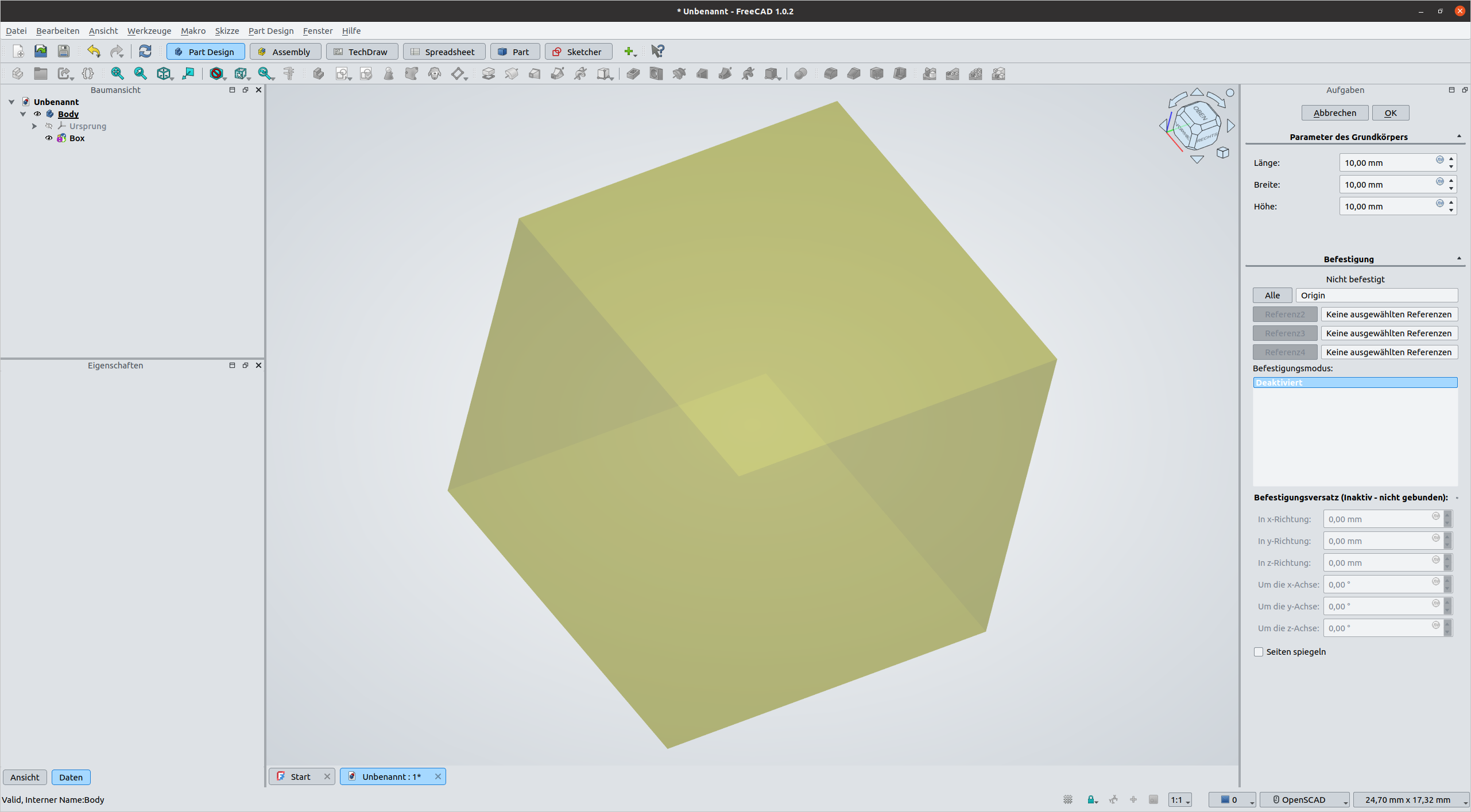The image size is (1471, 812).
Task: Click the Fit All zoom icon
Action: [x=117, y=73]
